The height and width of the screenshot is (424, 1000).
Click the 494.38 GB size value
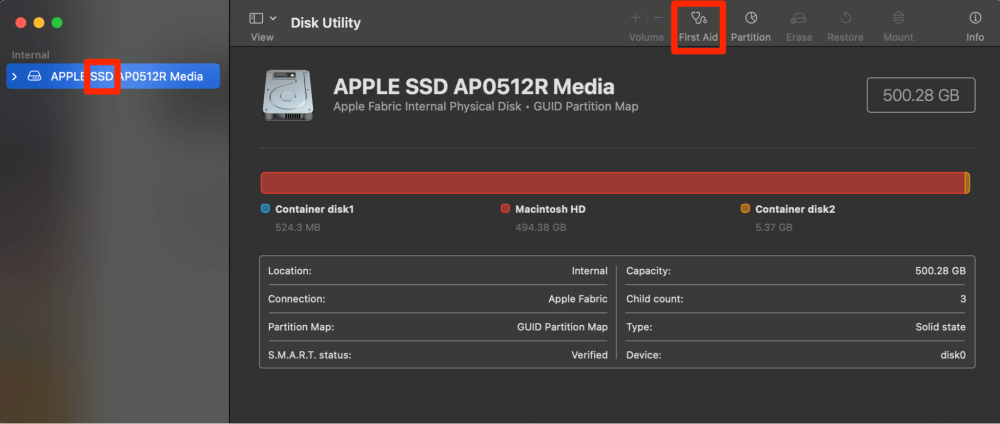coord(540,227)
